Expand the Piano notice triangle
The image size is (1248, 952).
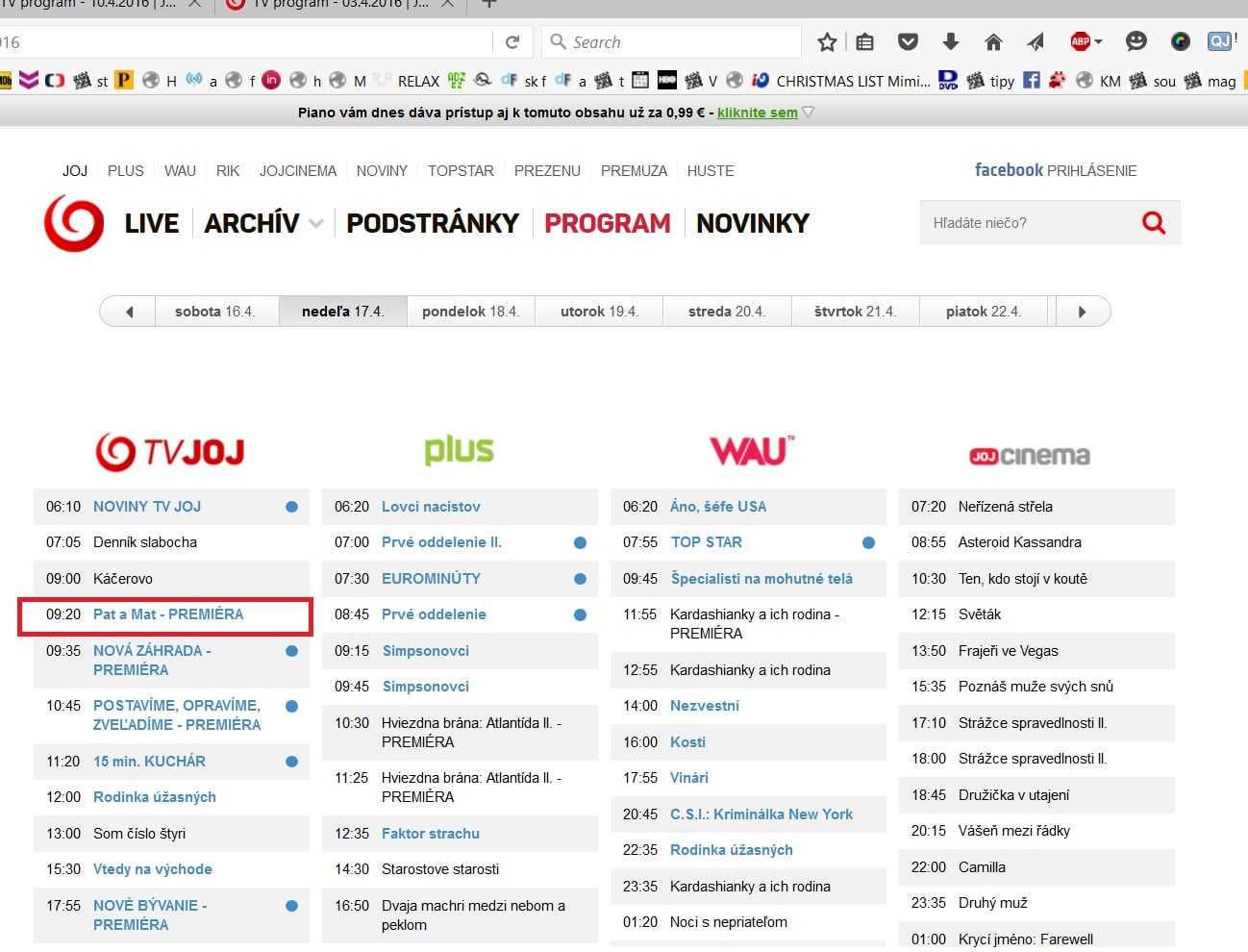point(808,113)
